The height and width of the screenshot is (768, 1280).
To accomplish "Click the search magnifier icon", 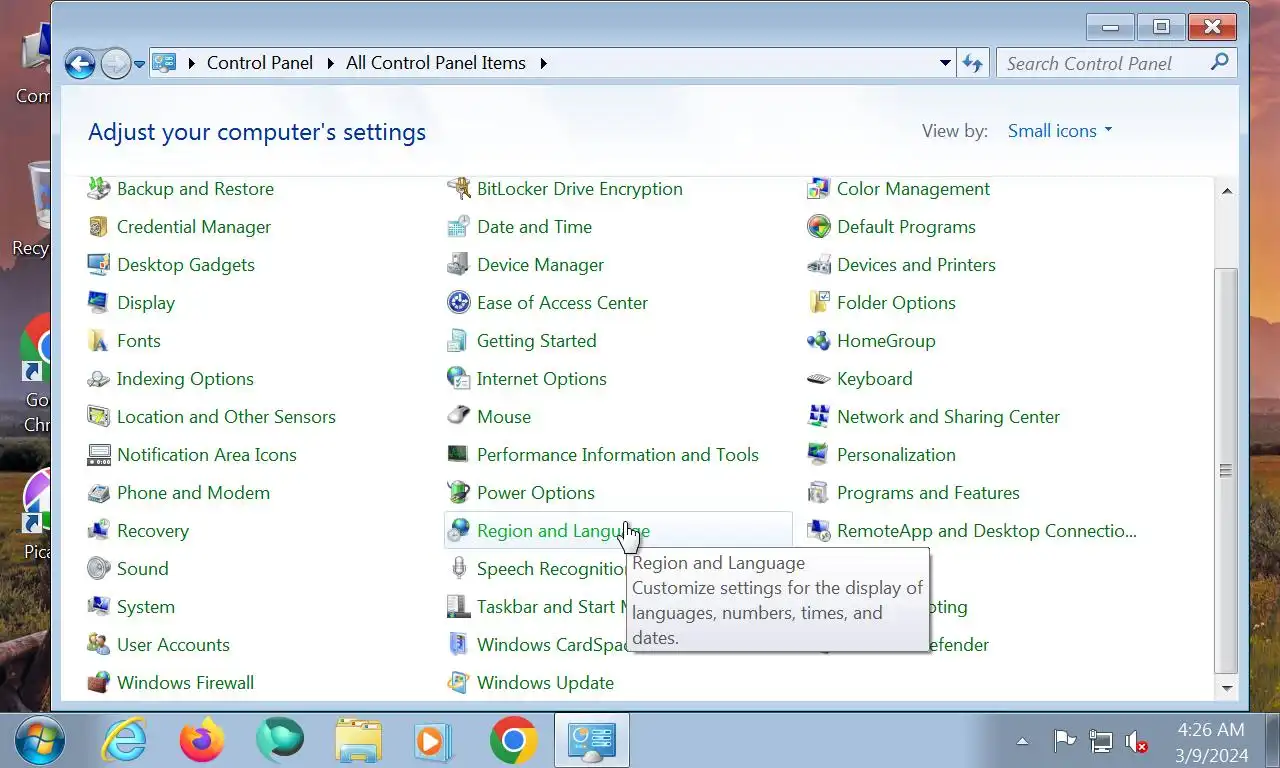I will tap(1219, 62).
